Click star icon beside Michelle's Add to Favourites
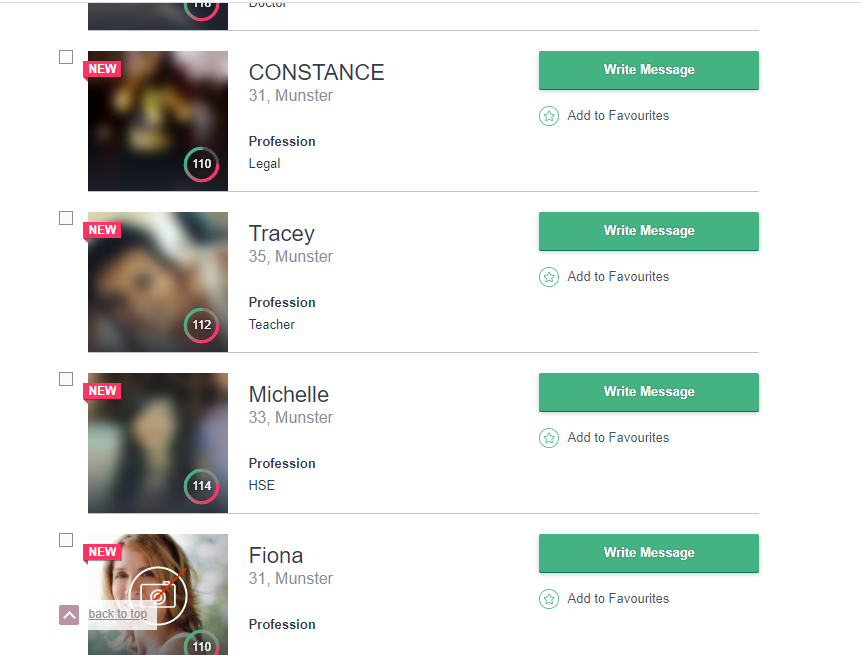This screenshot has width=861, height=655. 549,438
